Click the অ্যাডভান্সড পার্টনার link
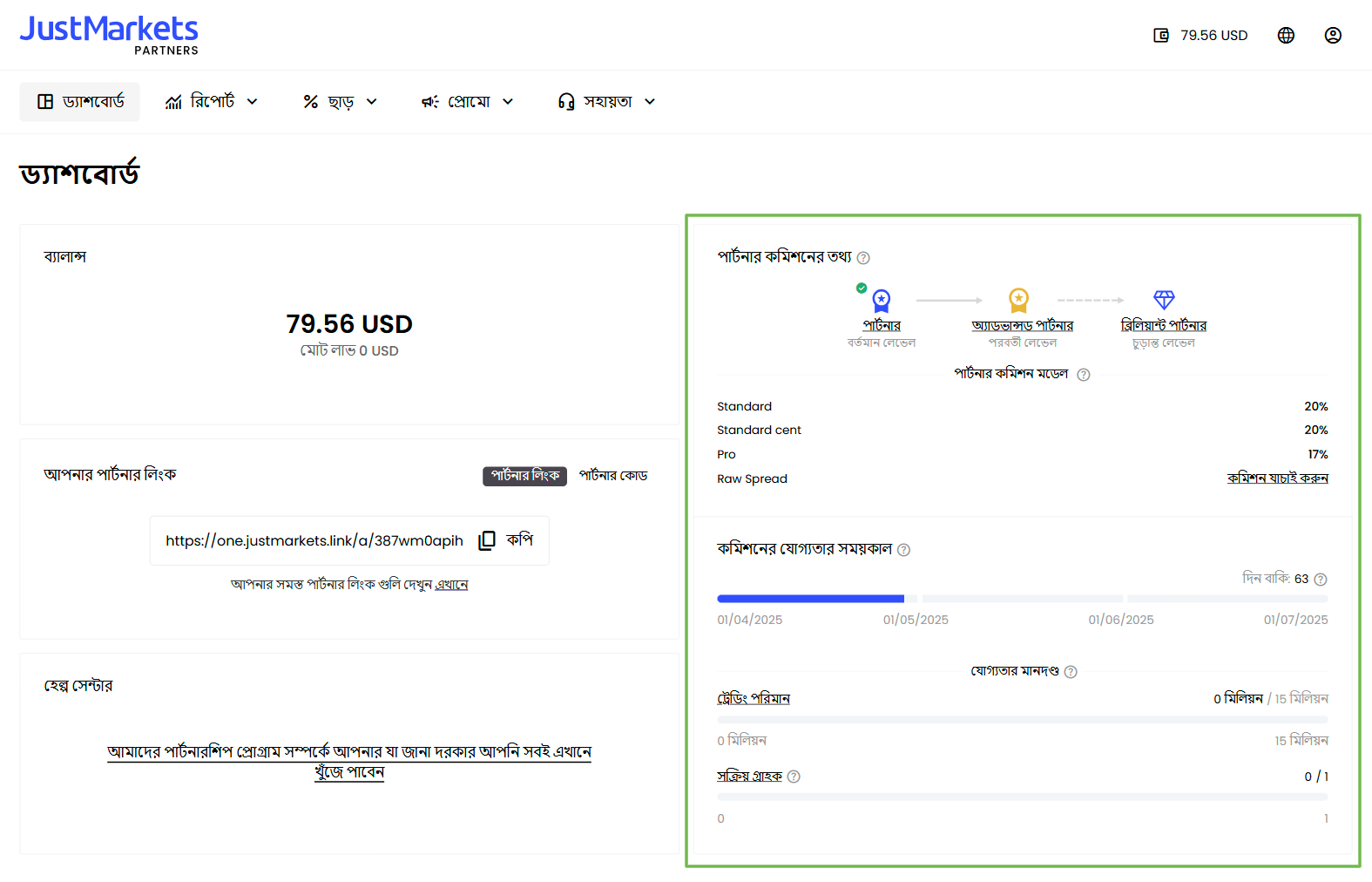1372x882 pixels. point(1023,326)
